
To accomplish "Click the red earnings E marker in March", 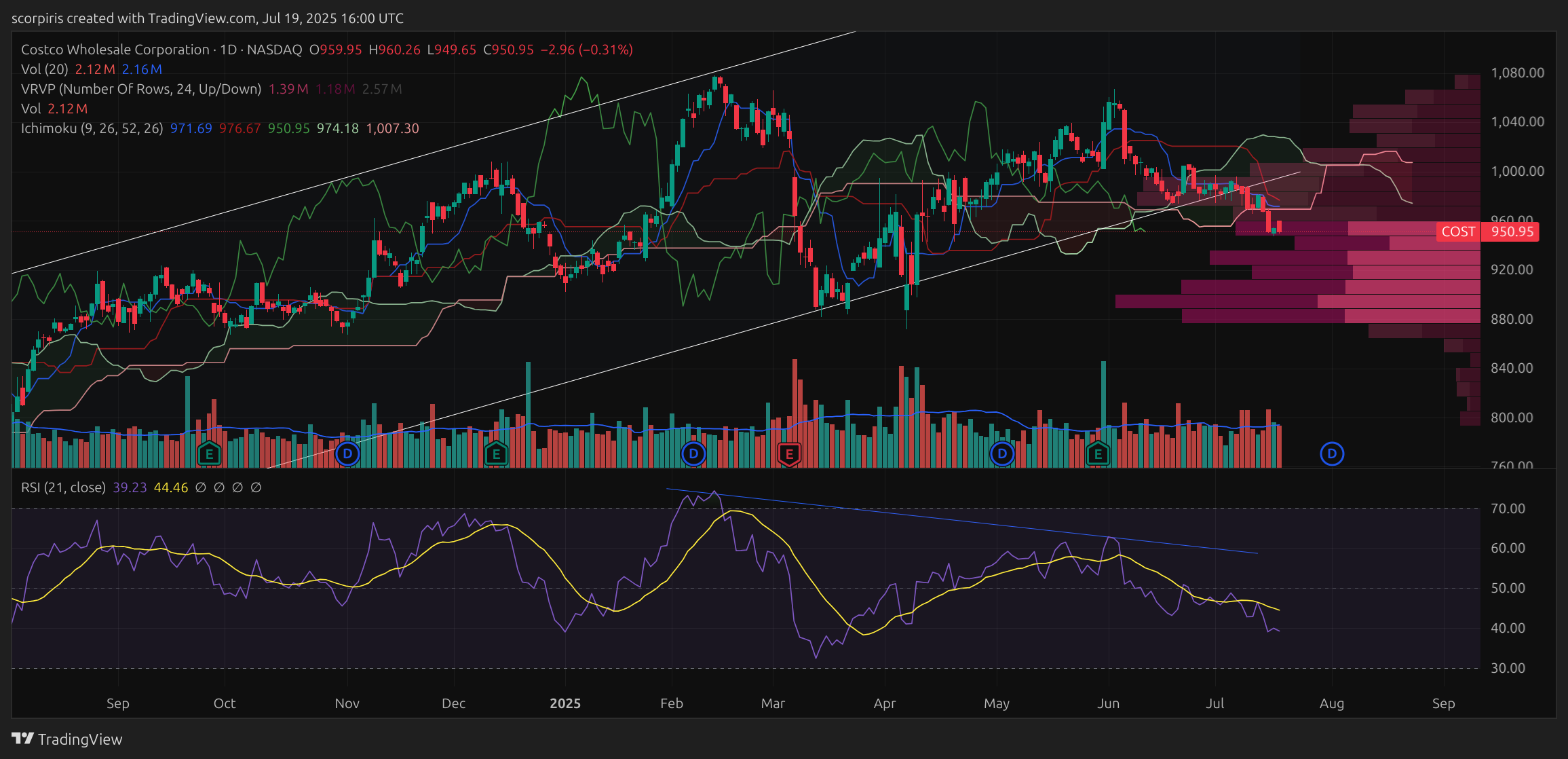I will 789,453.
